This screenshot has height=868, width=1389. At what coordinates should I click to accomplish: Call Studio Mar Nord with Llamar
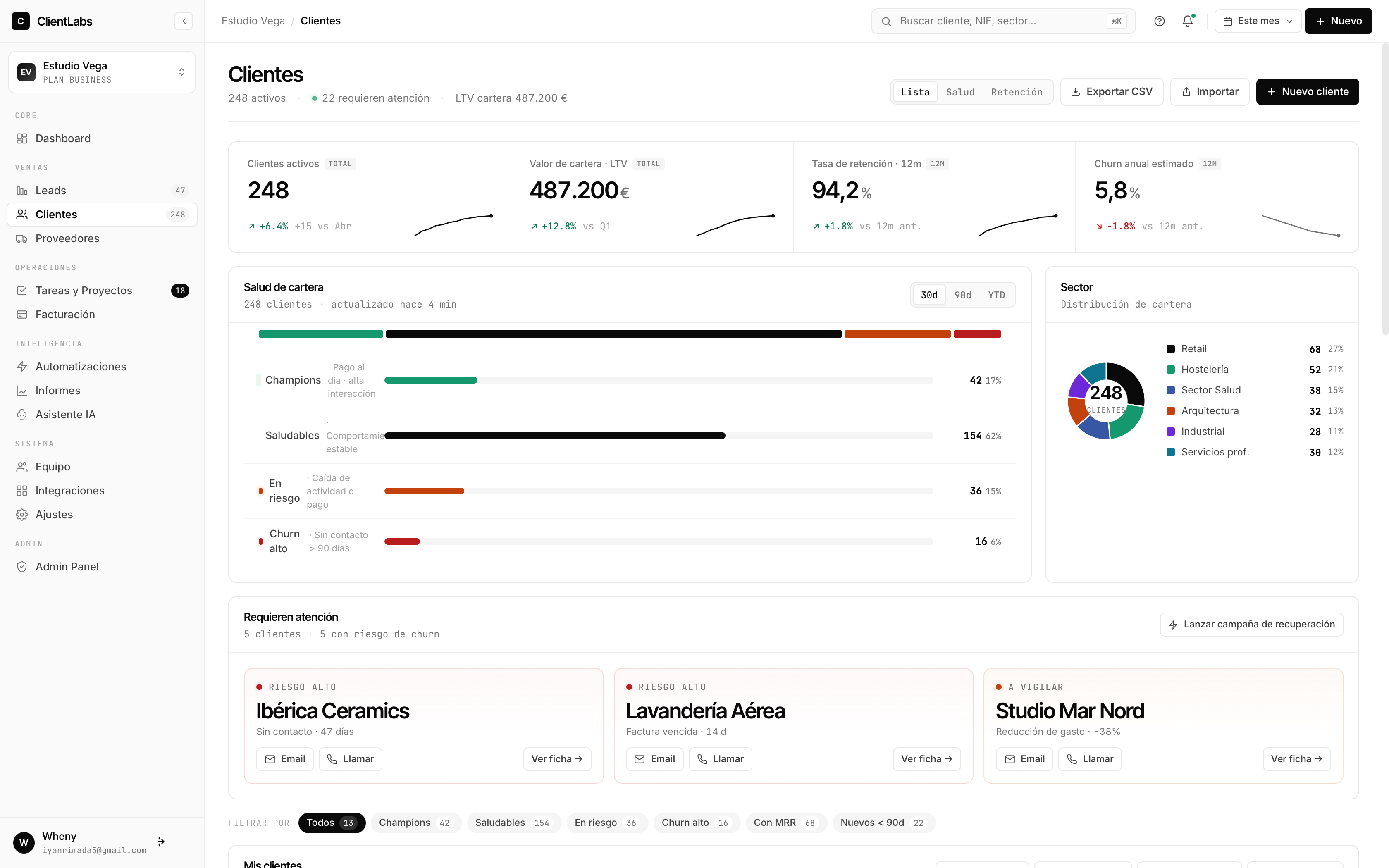click(x=1090, y=759)
